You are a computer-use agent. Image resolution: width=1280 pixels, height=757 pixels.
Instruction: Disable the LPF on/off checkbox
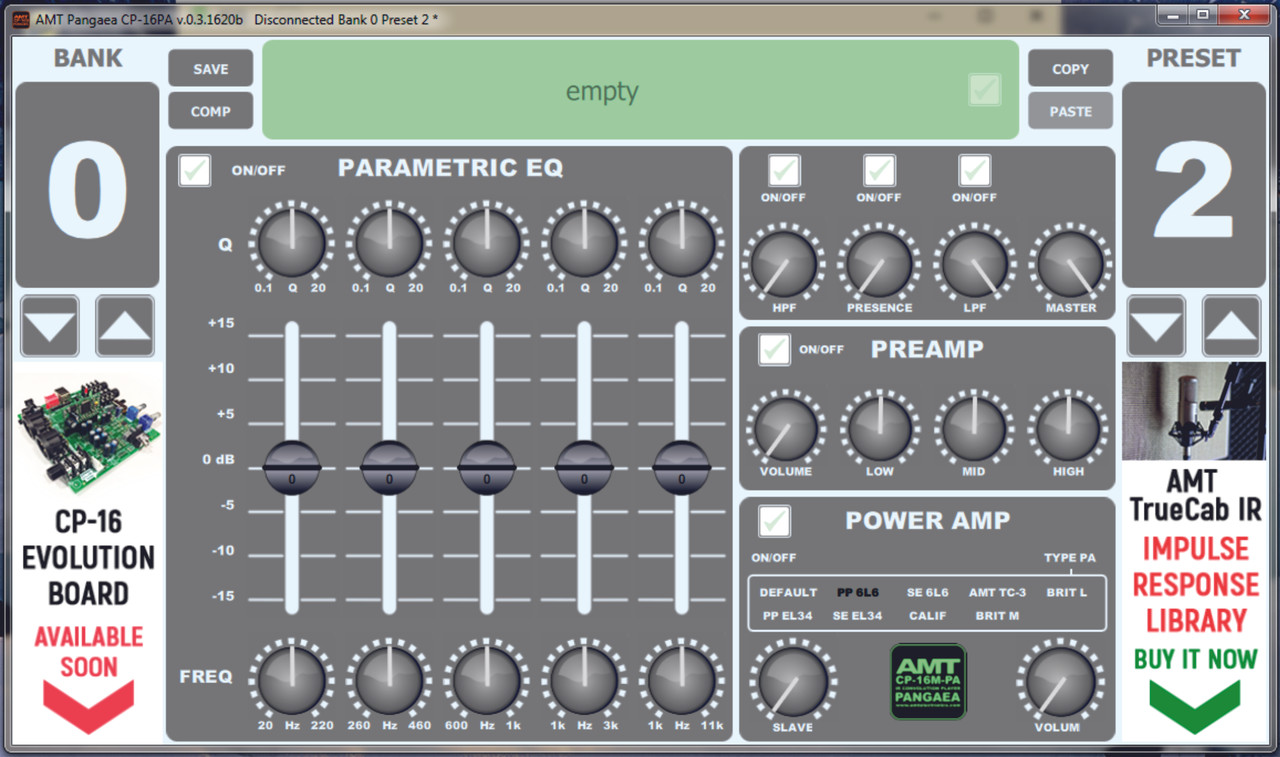pyautogui.click(x=974, y=168)
